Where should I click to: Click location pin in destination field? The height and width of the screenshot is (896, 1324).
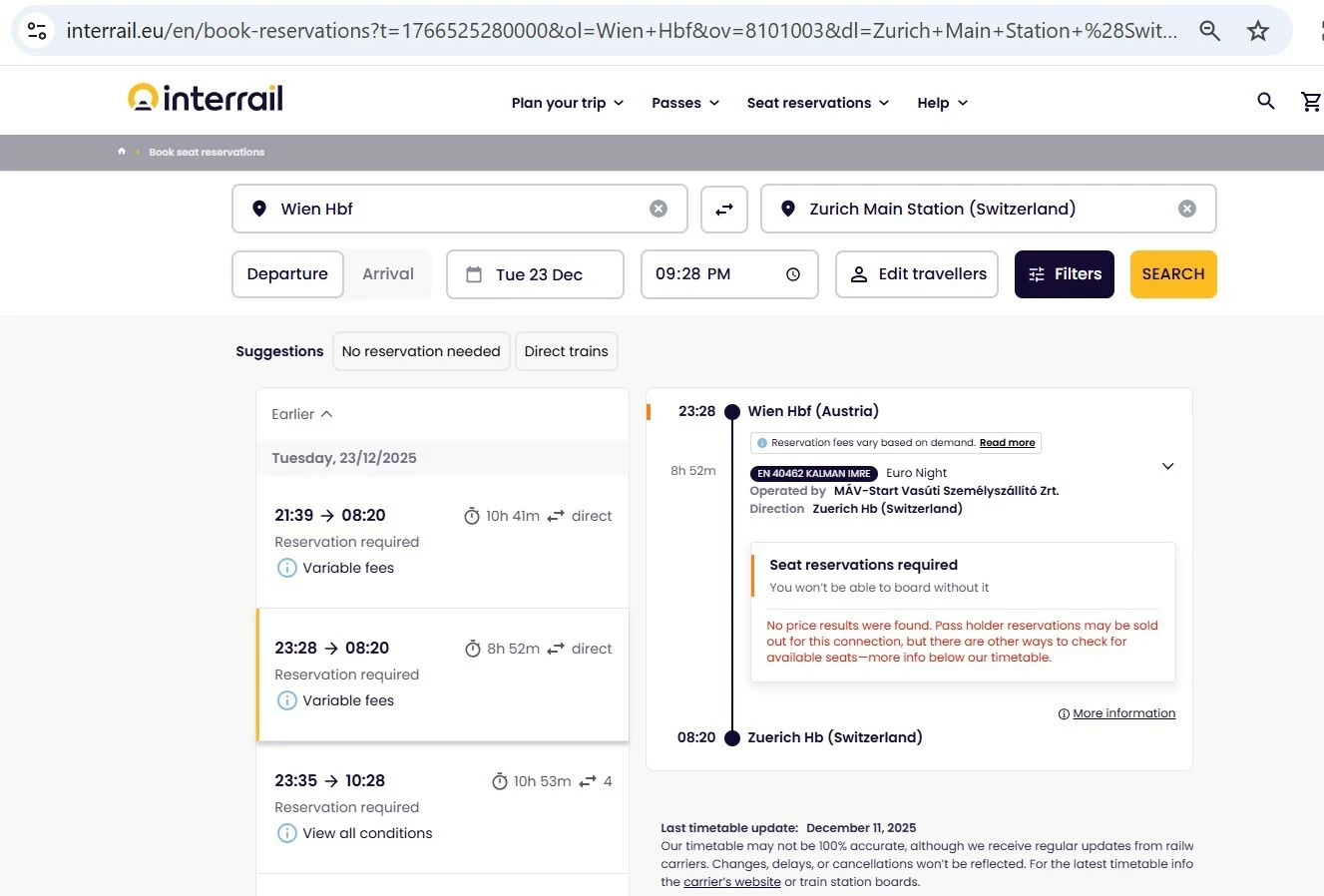tap(788, 209)
